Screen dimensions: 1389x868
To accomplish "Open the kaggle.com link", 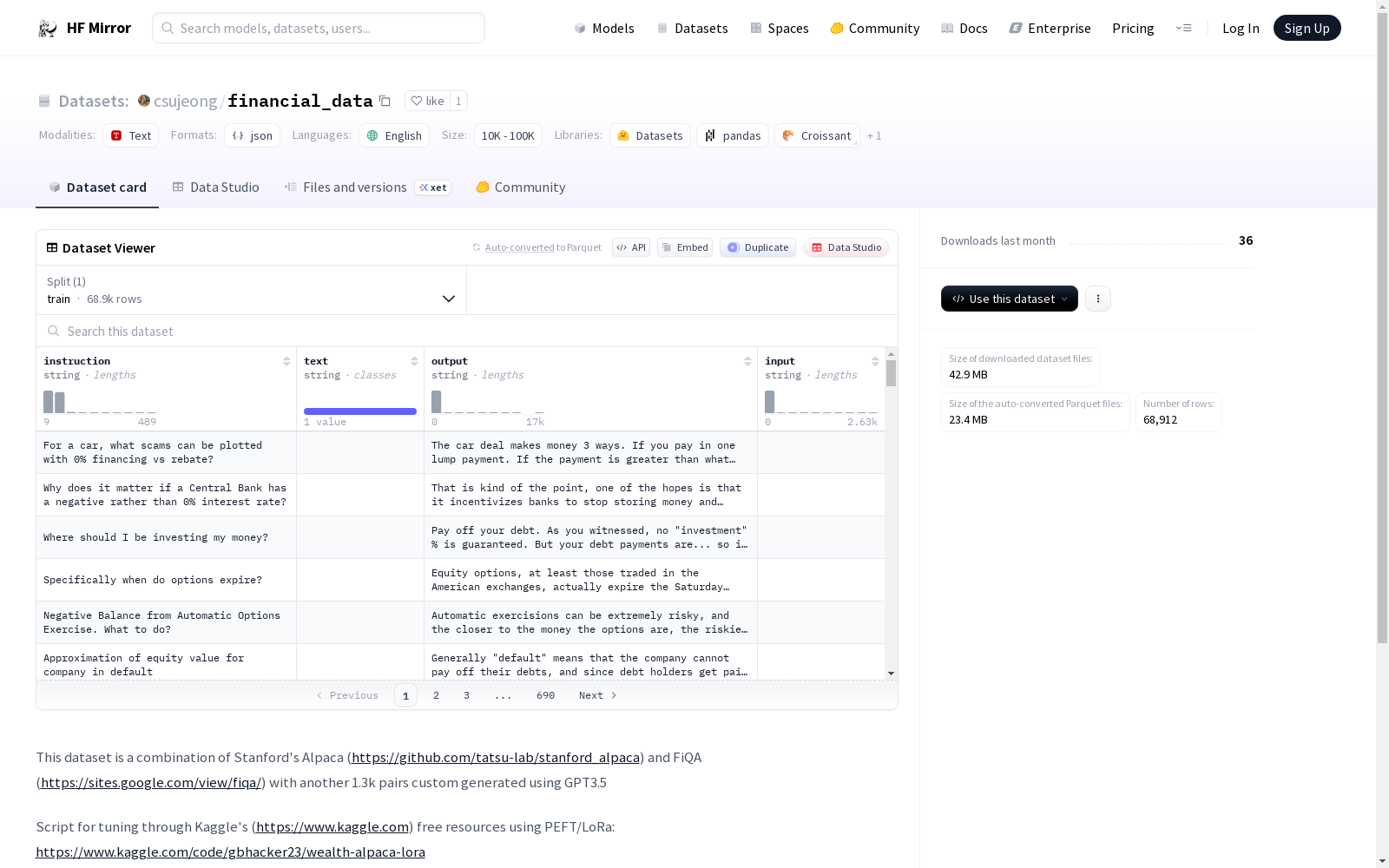I will tap(332, 827).
